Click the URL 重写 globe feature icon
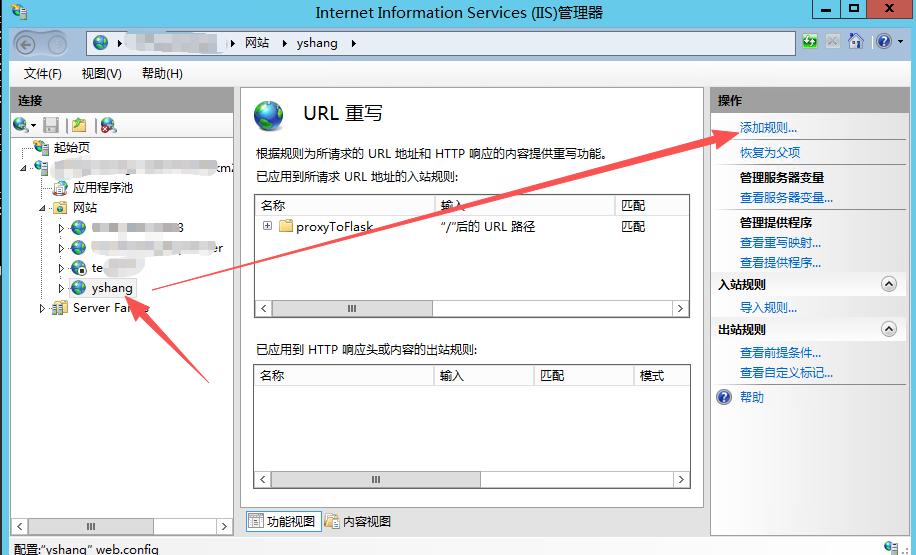This screenshot has width=916, height=555. [268, 116]
